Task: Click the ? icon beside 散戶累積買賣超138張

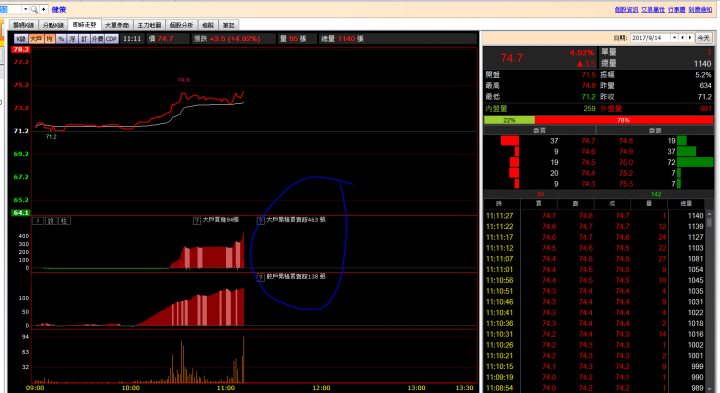Action: [260, 277]
